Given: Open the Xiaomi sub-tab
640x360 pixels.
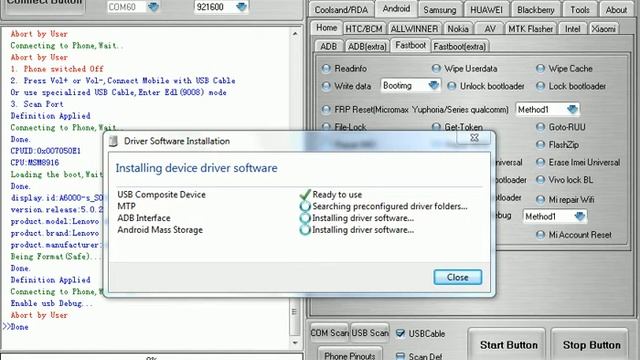Looking at the screenshot, I should click(603, 29).
